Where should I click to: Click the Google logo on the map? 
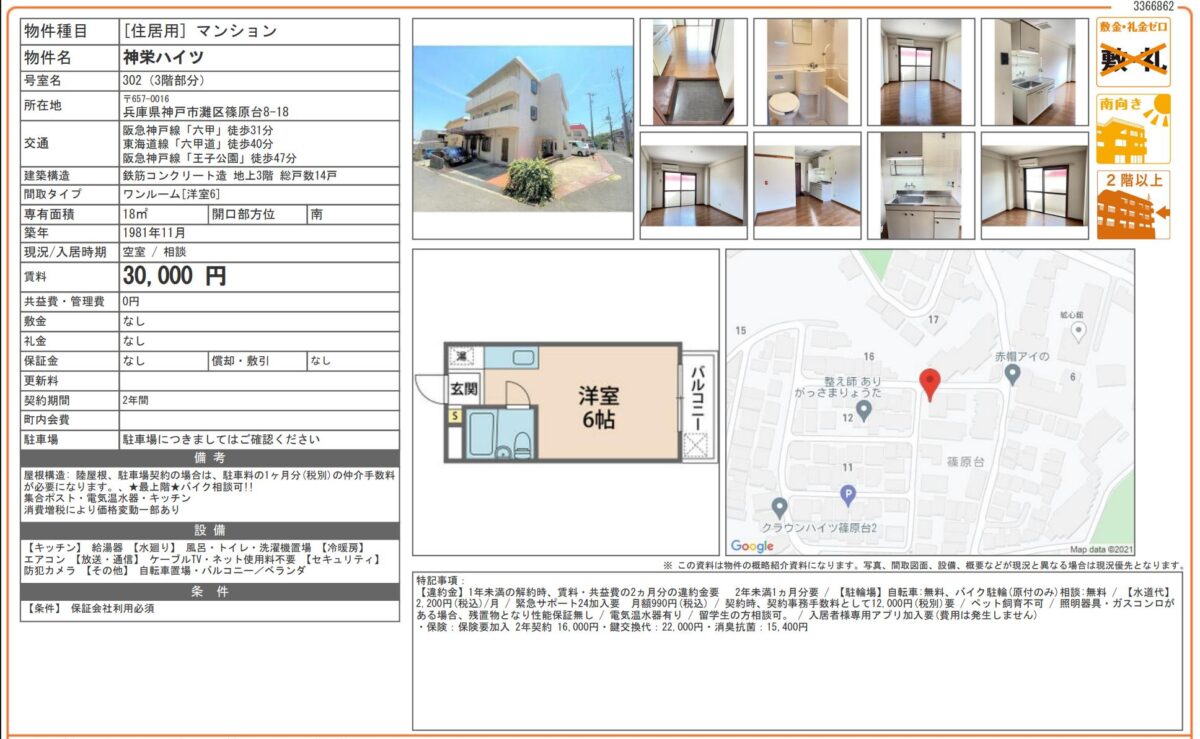[x=752, y=546]
